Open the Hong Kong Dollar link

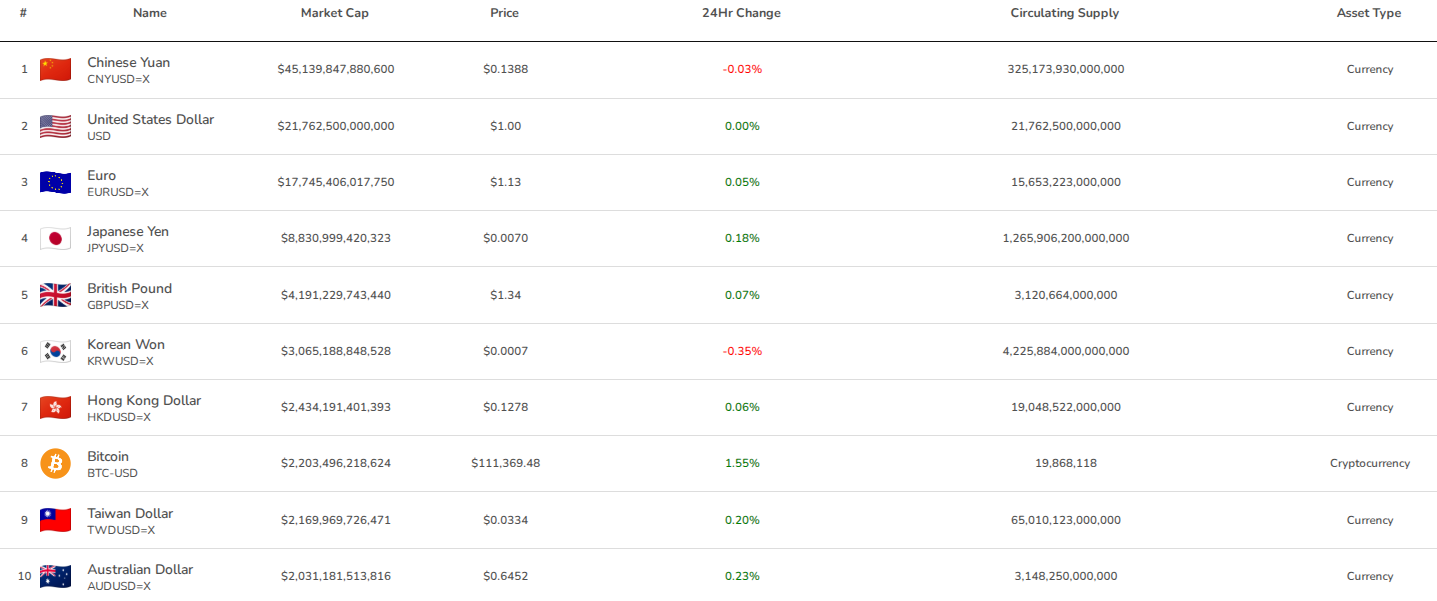[144, 400]
